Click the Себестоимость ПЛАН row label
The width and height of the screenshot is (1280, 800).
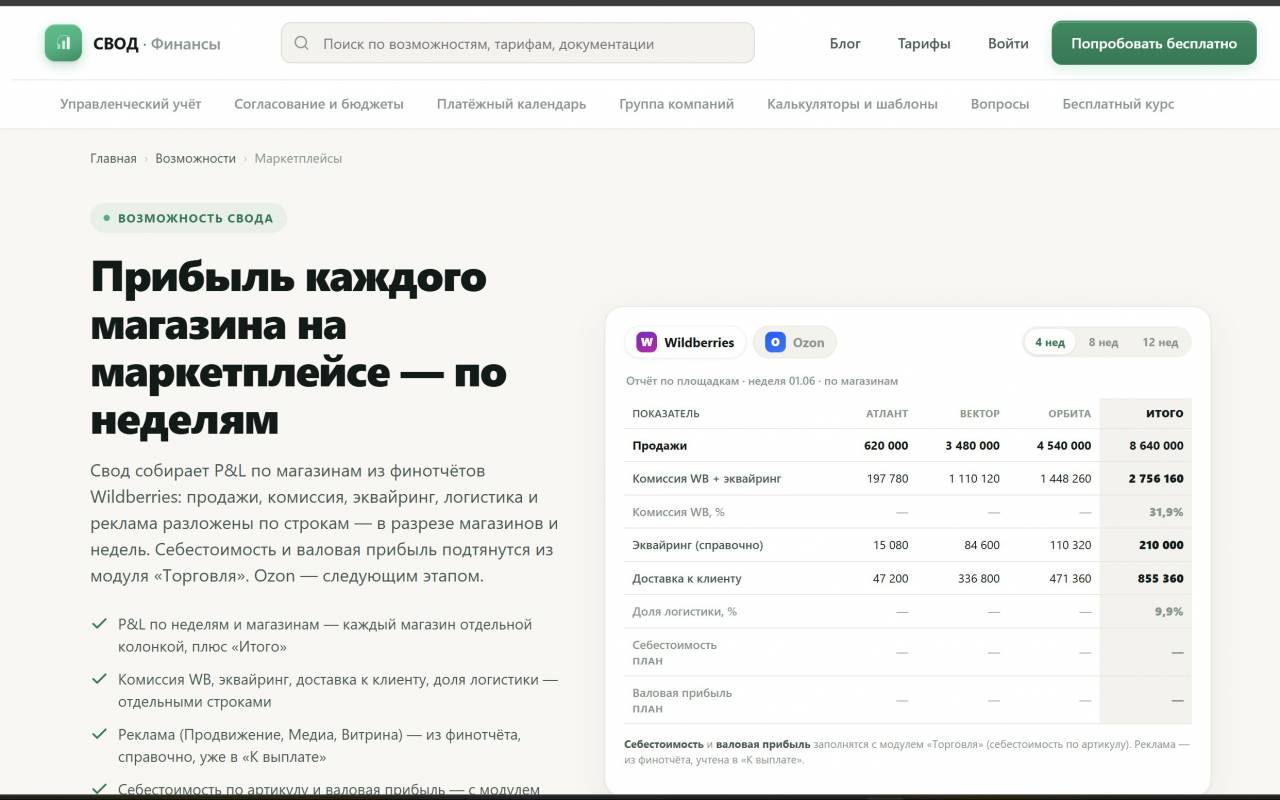point(674,652)
